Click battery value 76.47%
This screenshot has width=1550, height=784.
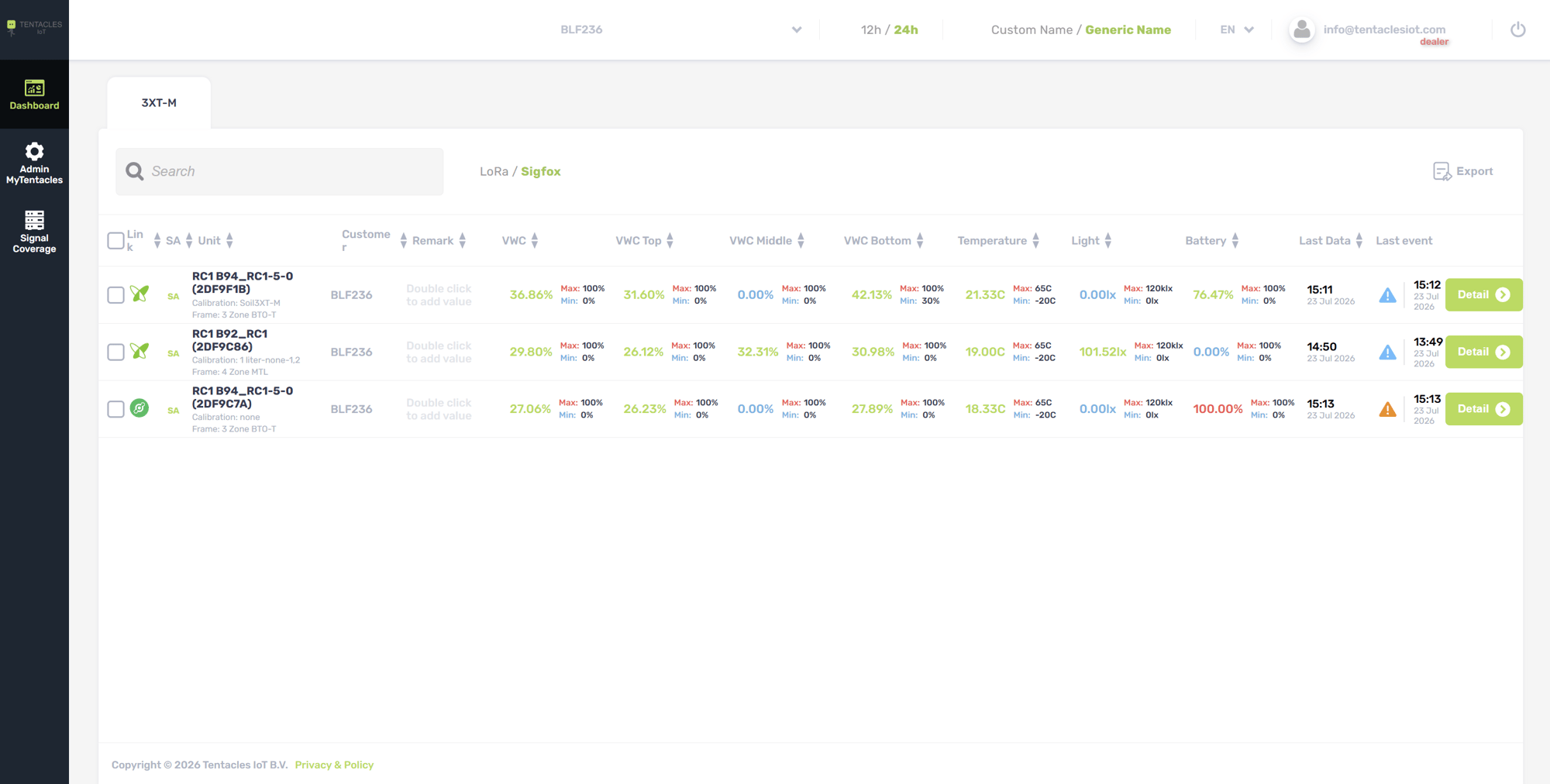1213,295
